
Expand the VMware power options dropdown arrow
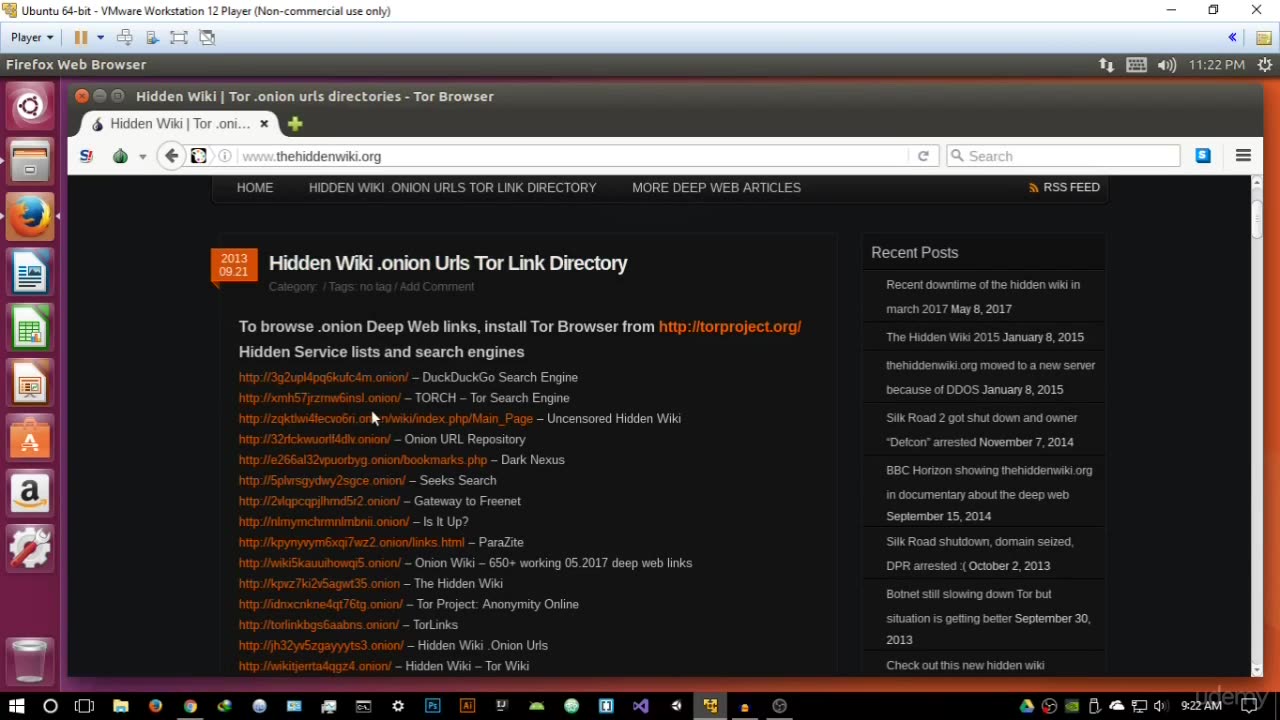click(x=100, y=37)
